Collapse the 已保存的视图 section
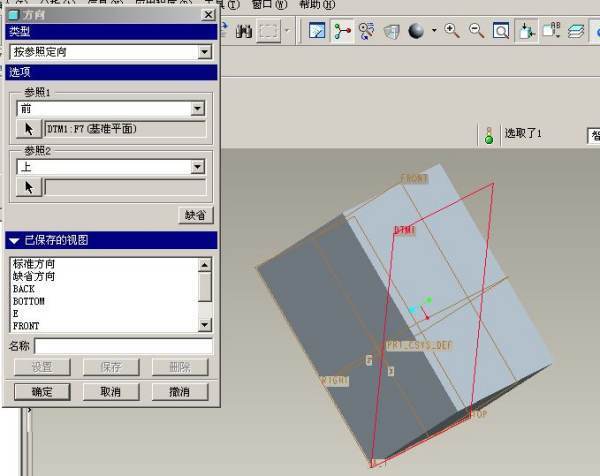The image size is (600, 476). [14, 241]
